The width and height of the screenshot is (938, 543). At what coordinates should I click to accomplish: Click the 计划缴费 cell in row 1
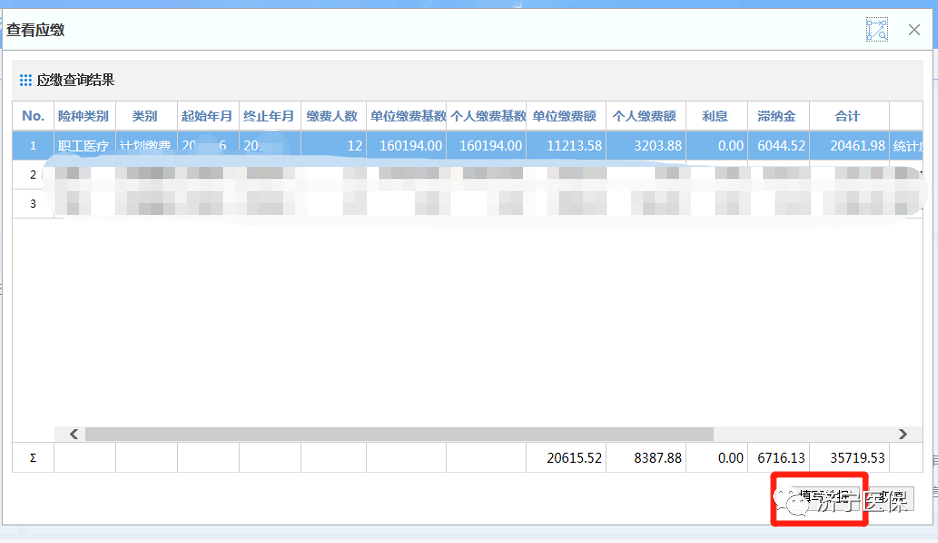point(146,145)
